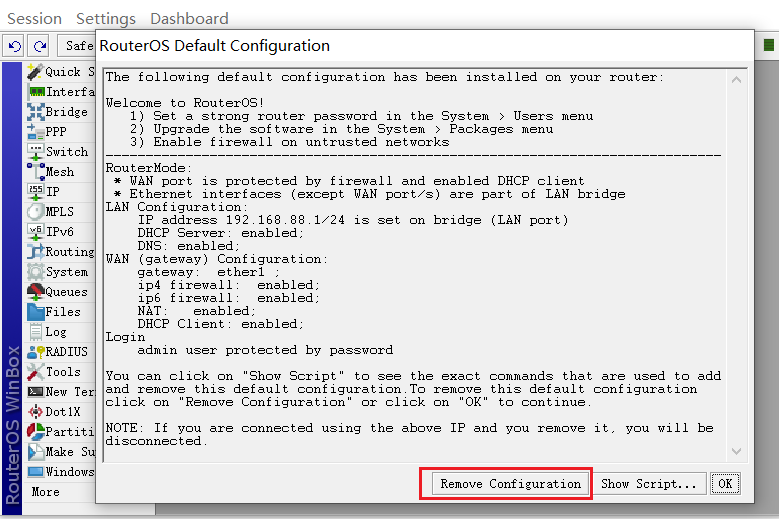Expand the IP submenu in sidebar

pyautogui.click(x=52, y=192)
